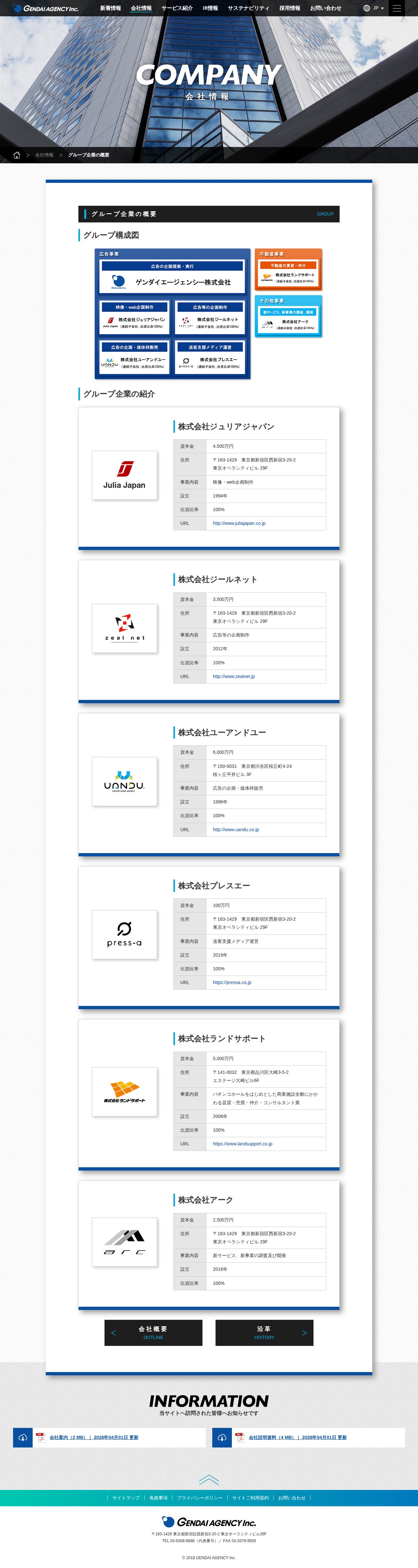Click 株式会社ジールネット box in group diagram
The width and height of the screenshot is (418, 1568).
[210, 317]
